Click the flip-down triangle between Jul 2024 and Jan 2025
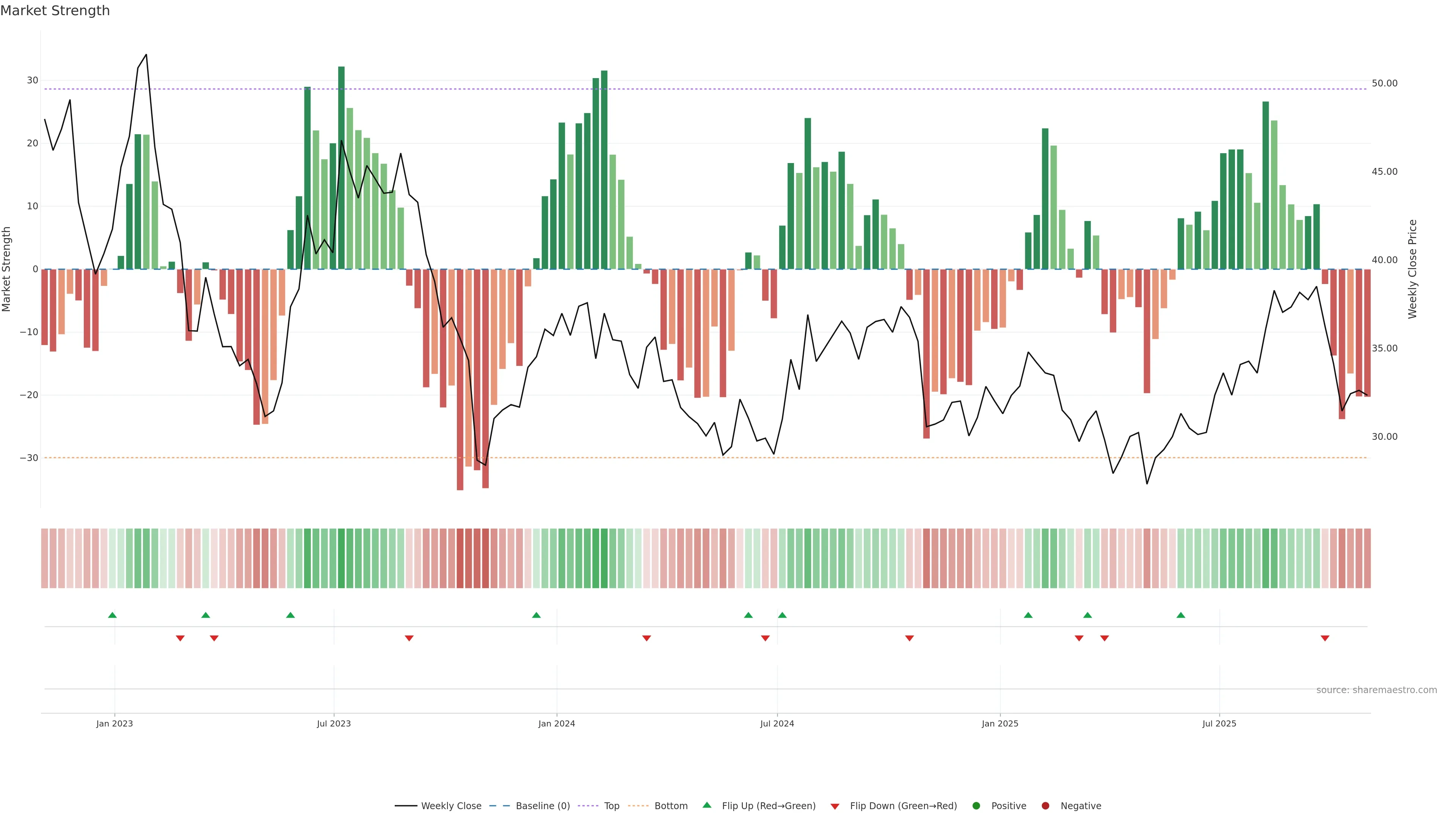 tap(910, 638)
